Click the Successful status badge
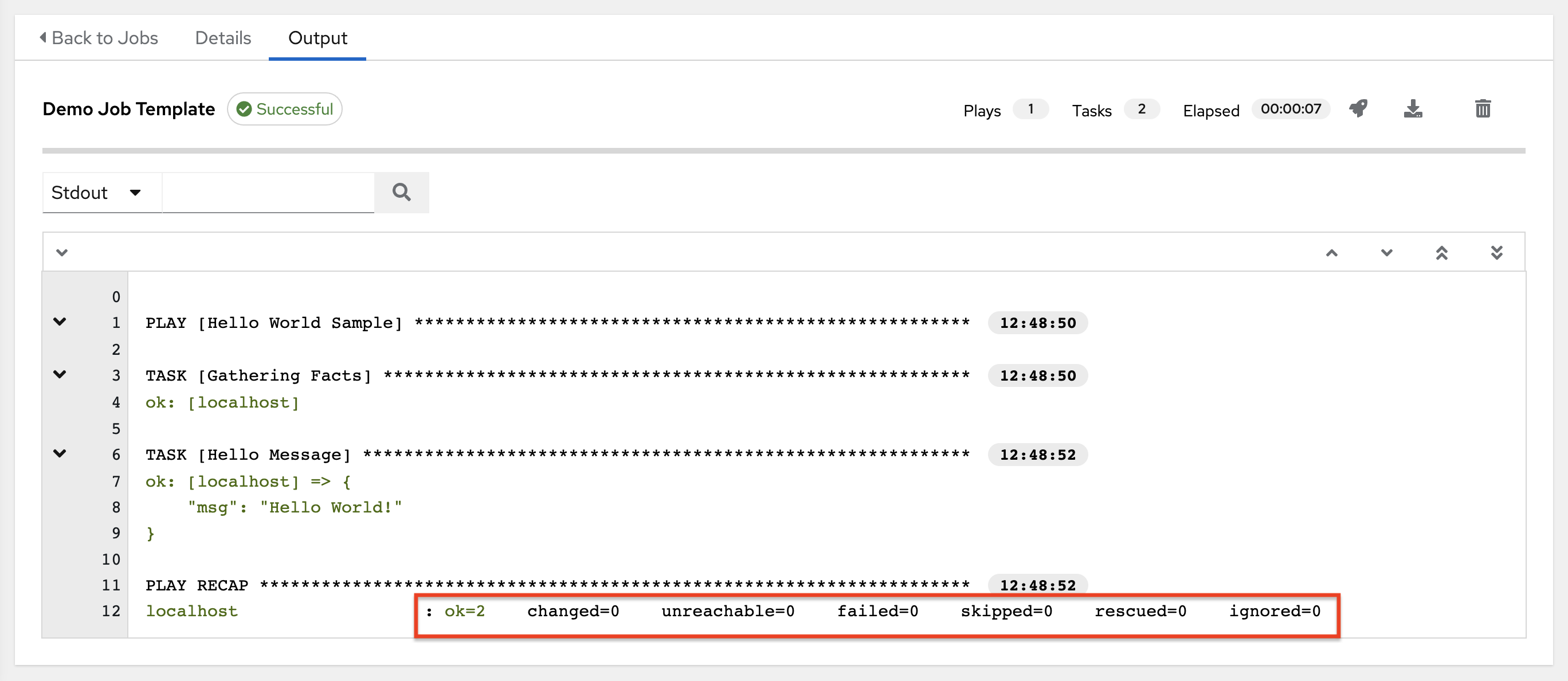This screenshot has width=1568, height=681. [284, 109]
